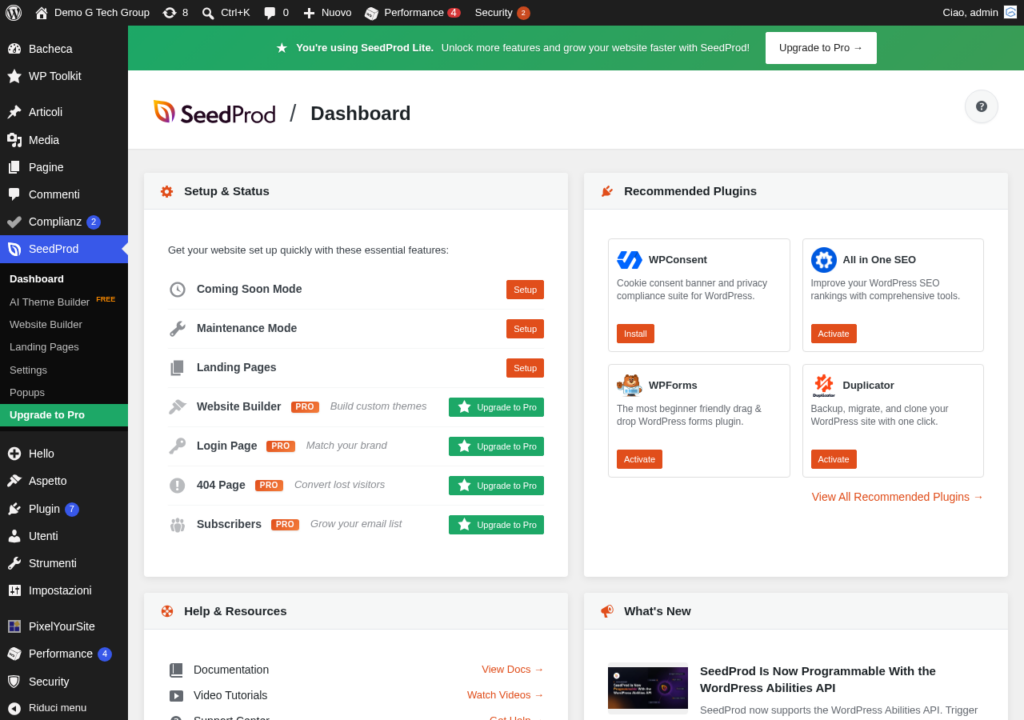Open PixelYourSite in the sidebar
This screenshot has height=720, width=1024.
click(x=64, y=627)
